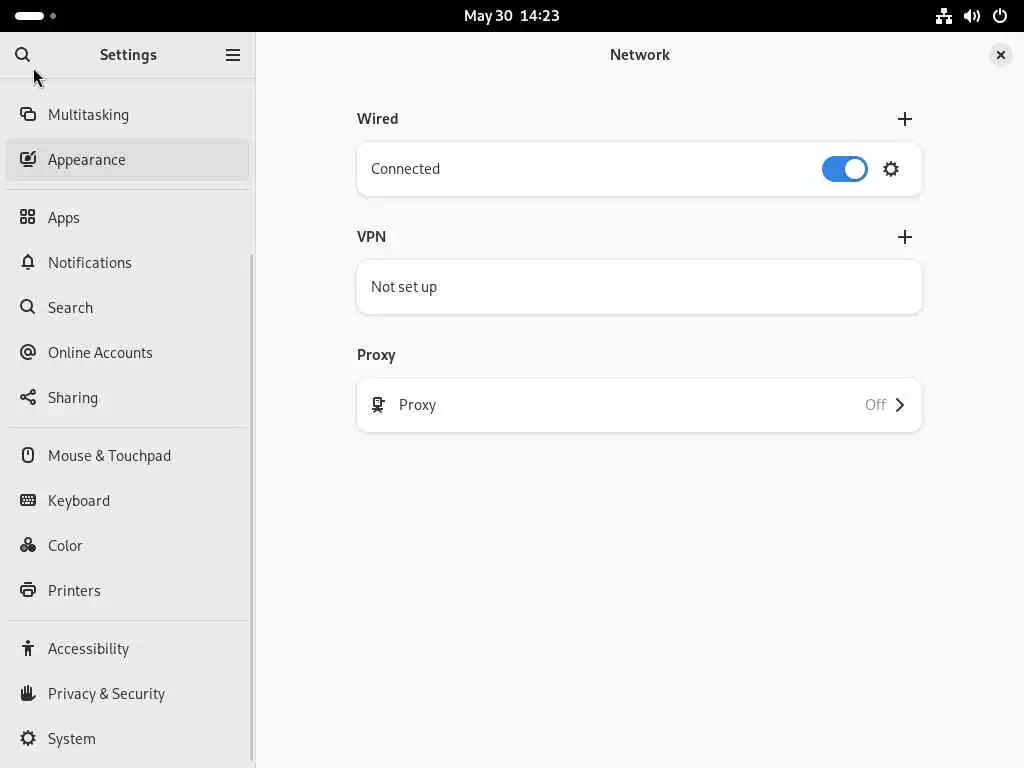Click the Sharing icon
Screen dimensions: 1024x768
click(27, 397)
